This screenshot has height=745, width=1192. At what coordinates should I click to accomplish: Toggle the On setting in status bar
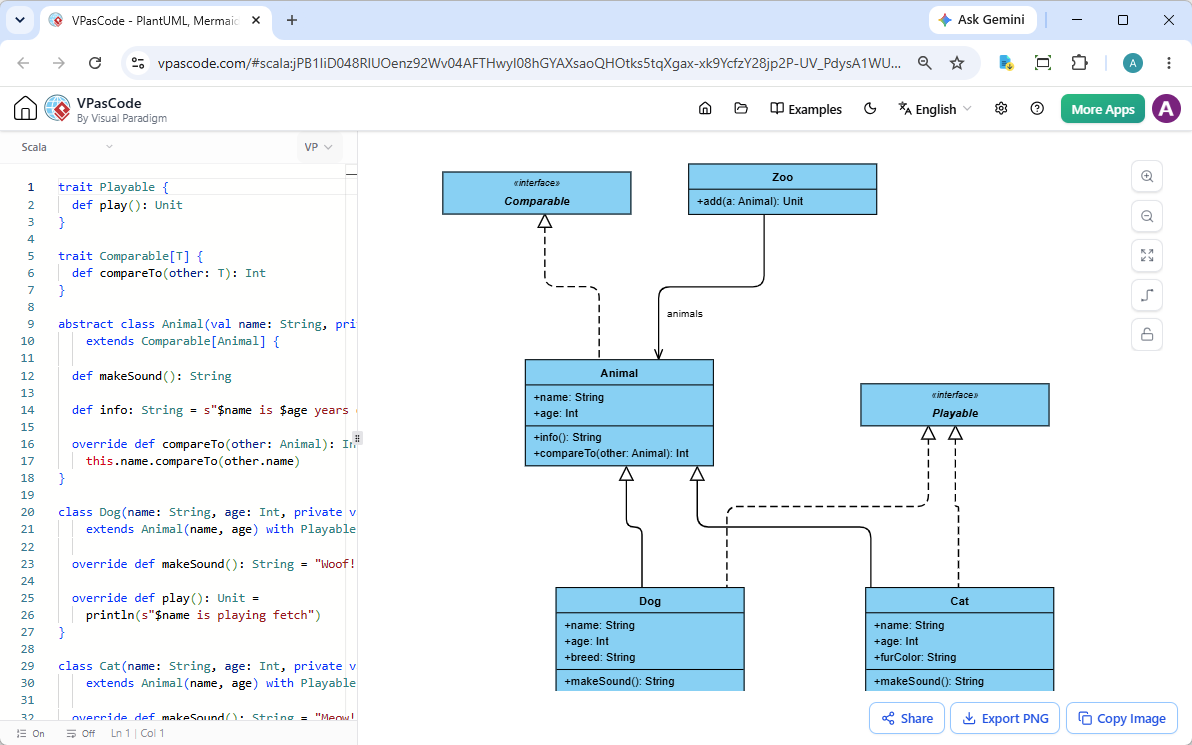[30, 734]
